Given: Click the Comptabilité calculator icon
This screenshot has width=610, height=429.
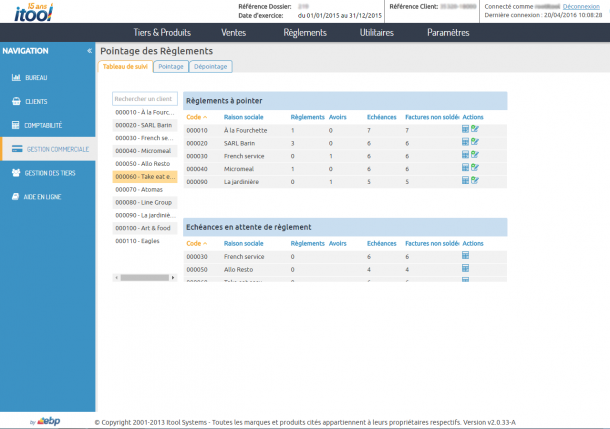Looking at the screenshot, I should (16, 125).
